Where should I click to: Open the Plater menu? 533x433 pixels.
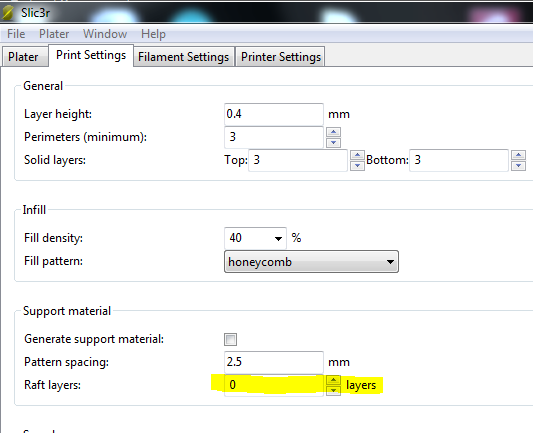54,34
